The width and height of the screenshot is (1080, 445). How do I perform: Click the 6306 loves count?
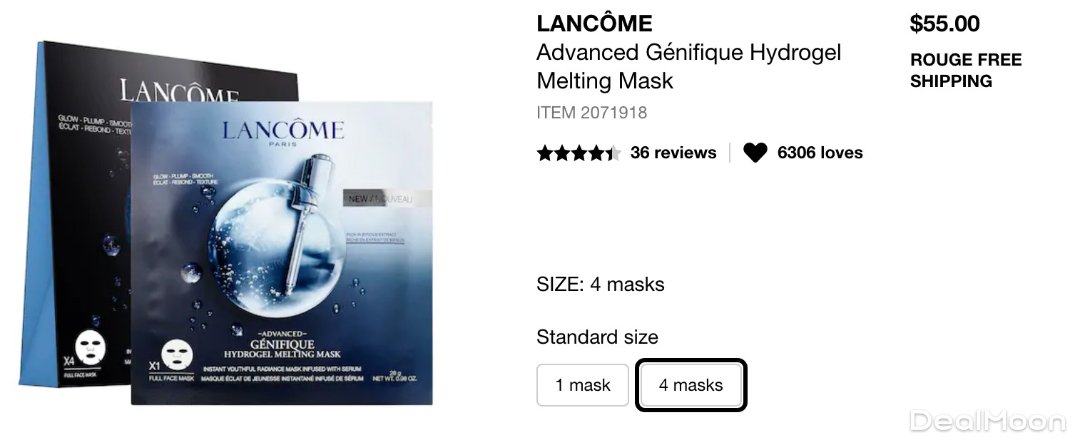[820, 153]
